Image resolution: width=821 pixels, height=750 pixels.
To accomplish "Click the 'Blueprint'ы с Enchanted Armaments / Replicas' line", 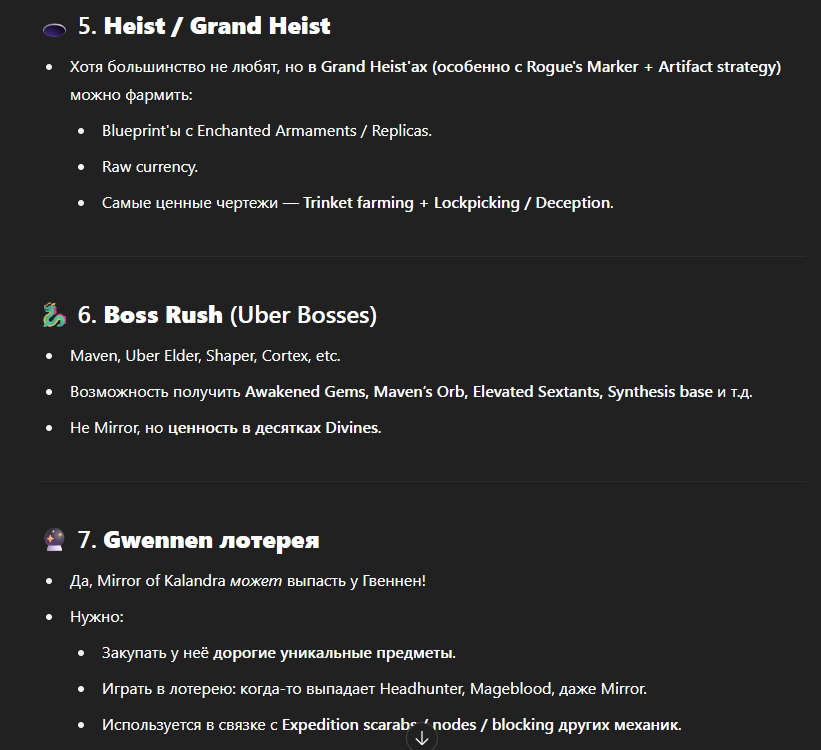I will pos(267,130).
